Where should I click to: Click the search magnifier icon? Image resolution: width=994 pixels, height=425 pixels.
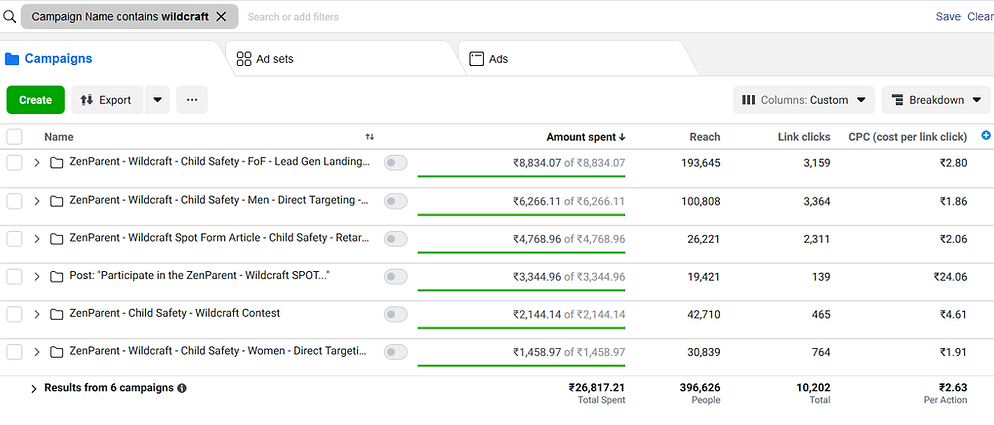click(x=9, y=17)
